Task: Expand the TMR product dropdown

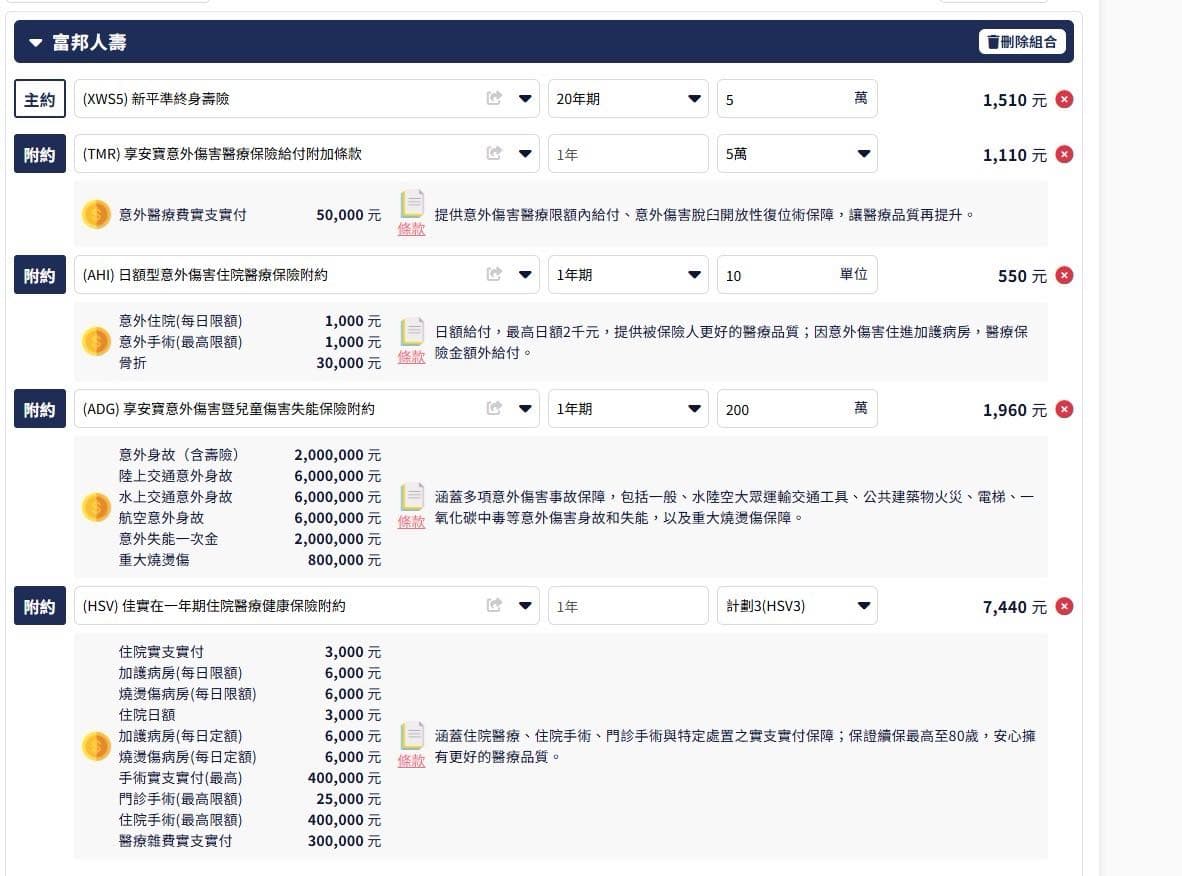Action: coord(525,154)
